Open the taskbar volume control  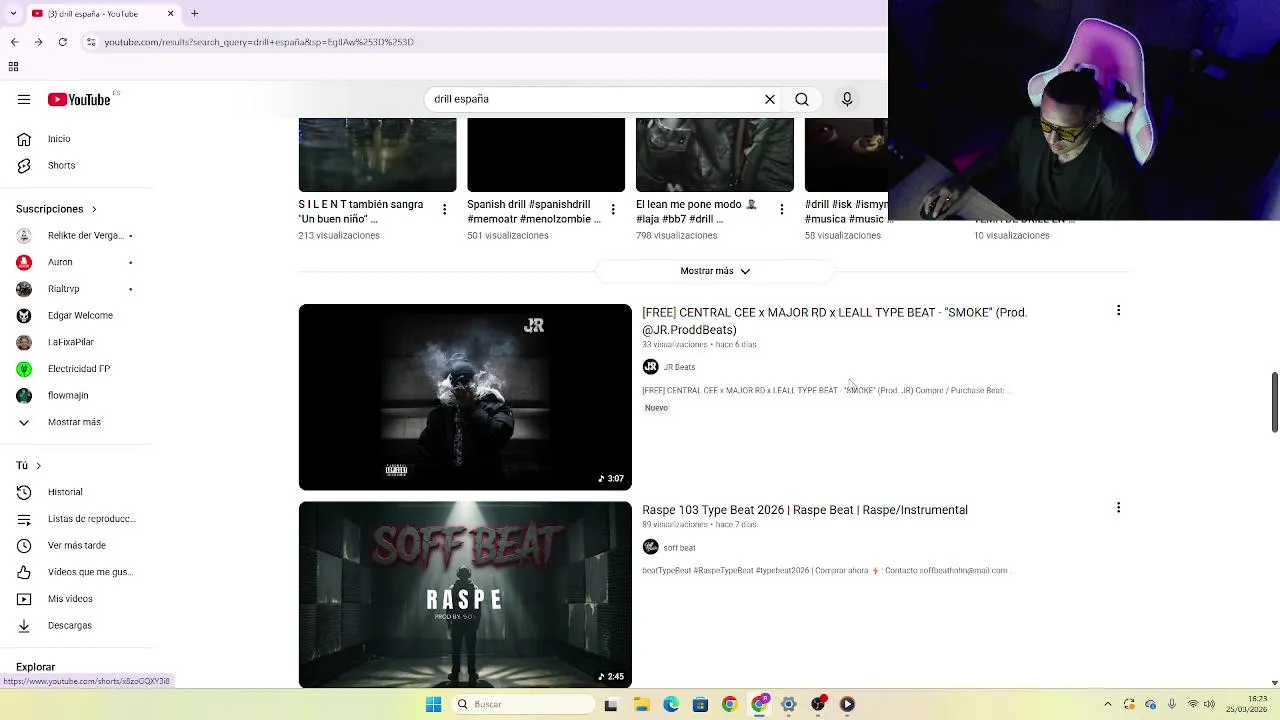tap(1209, 704)
